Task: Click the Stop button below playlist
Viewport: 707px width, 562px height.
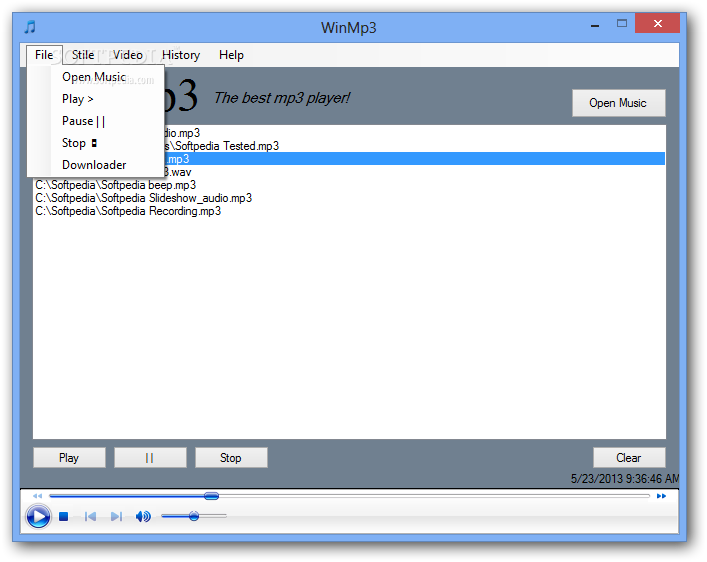Action: click(231, 458)
